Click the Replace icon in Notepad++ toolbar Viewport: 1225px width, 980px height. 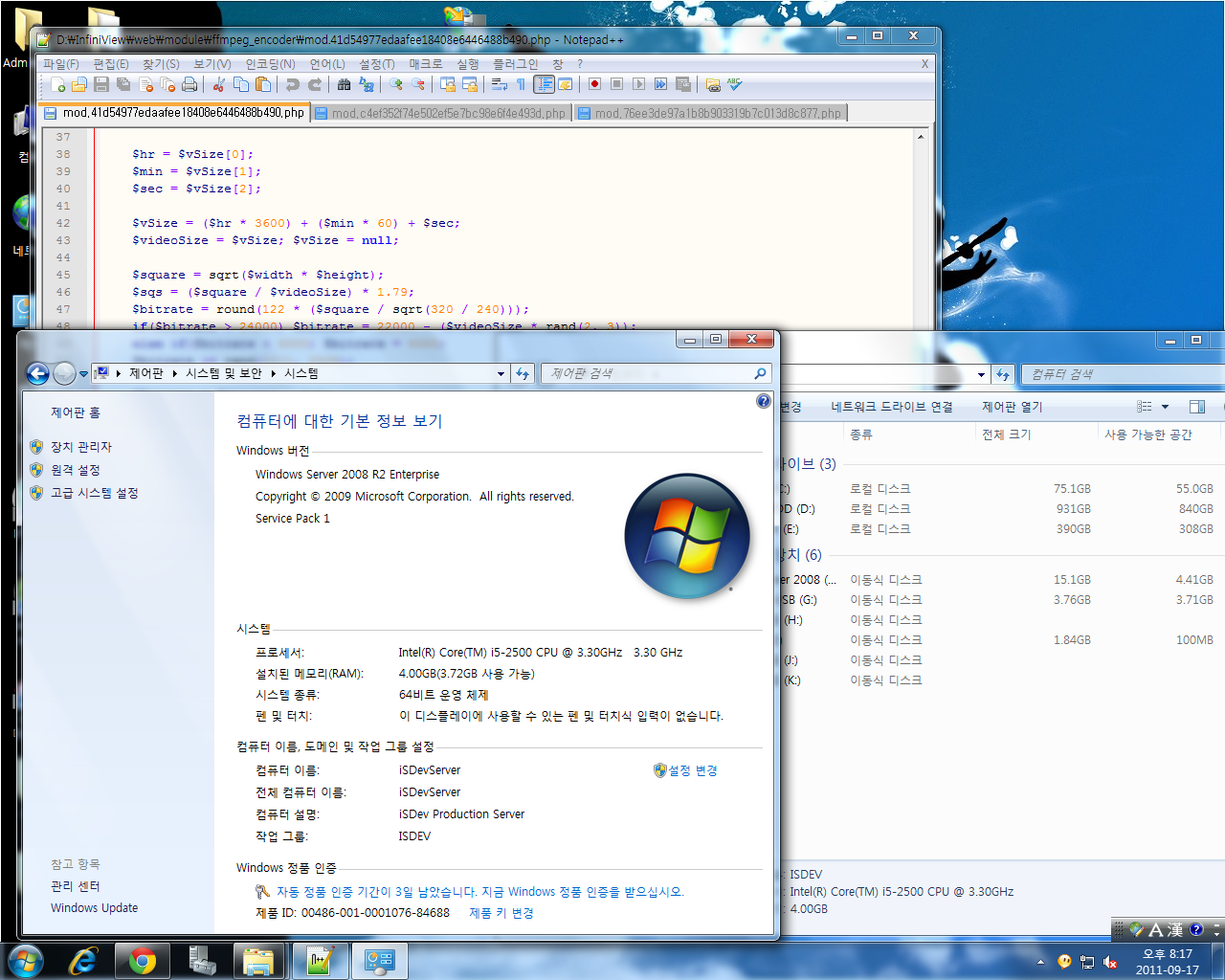pyautogui.click(x=367, y=84)
